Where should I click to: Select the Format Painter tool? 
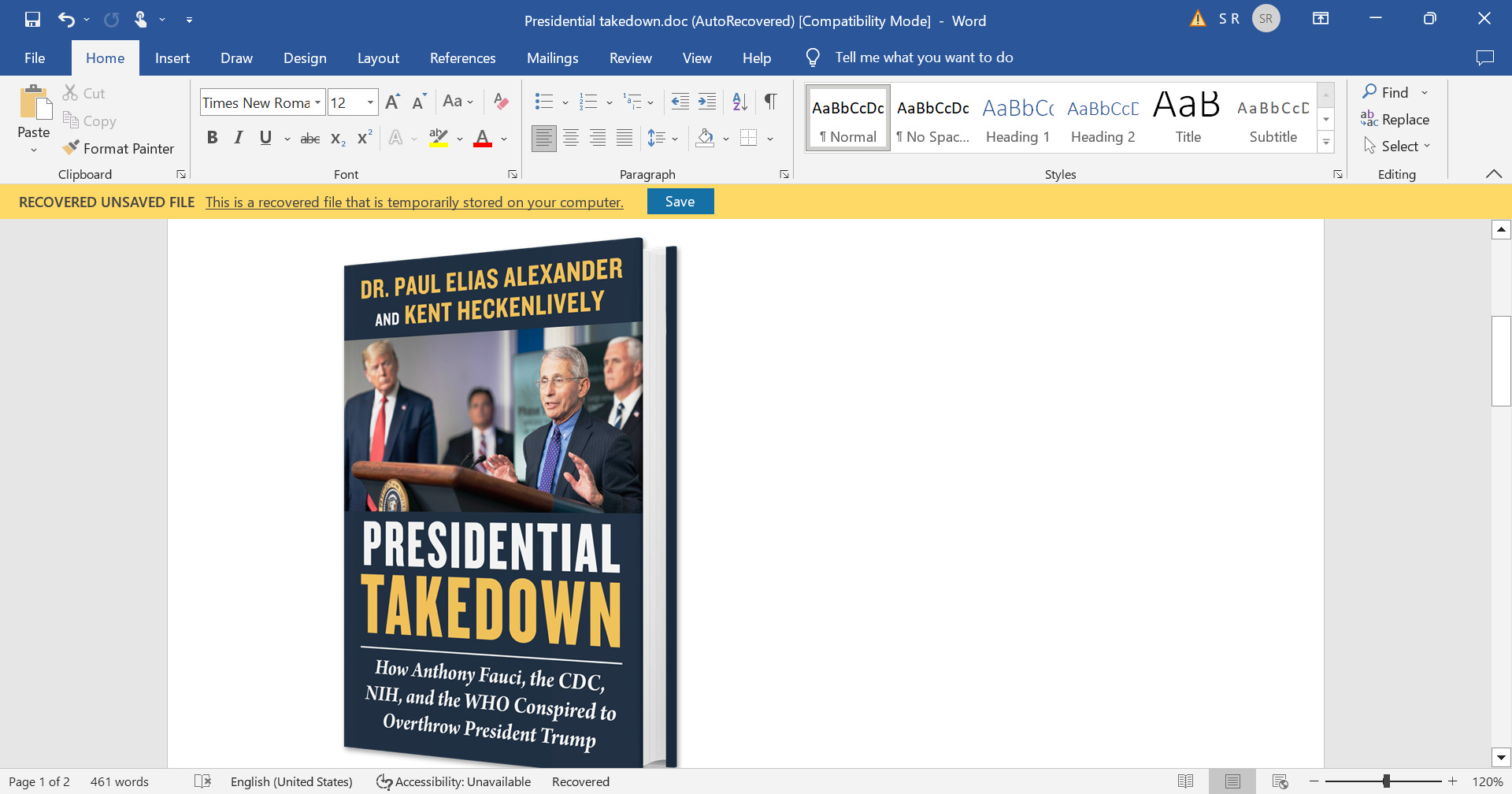[119, 148]
